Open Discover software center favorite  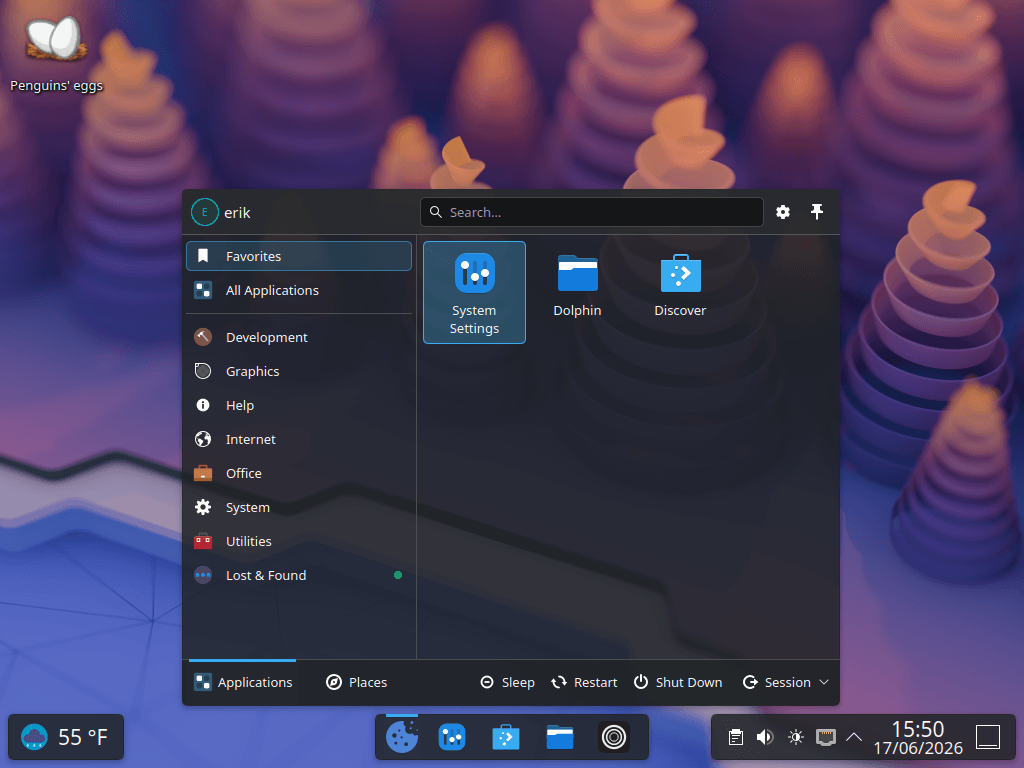[x=680, y=292]
